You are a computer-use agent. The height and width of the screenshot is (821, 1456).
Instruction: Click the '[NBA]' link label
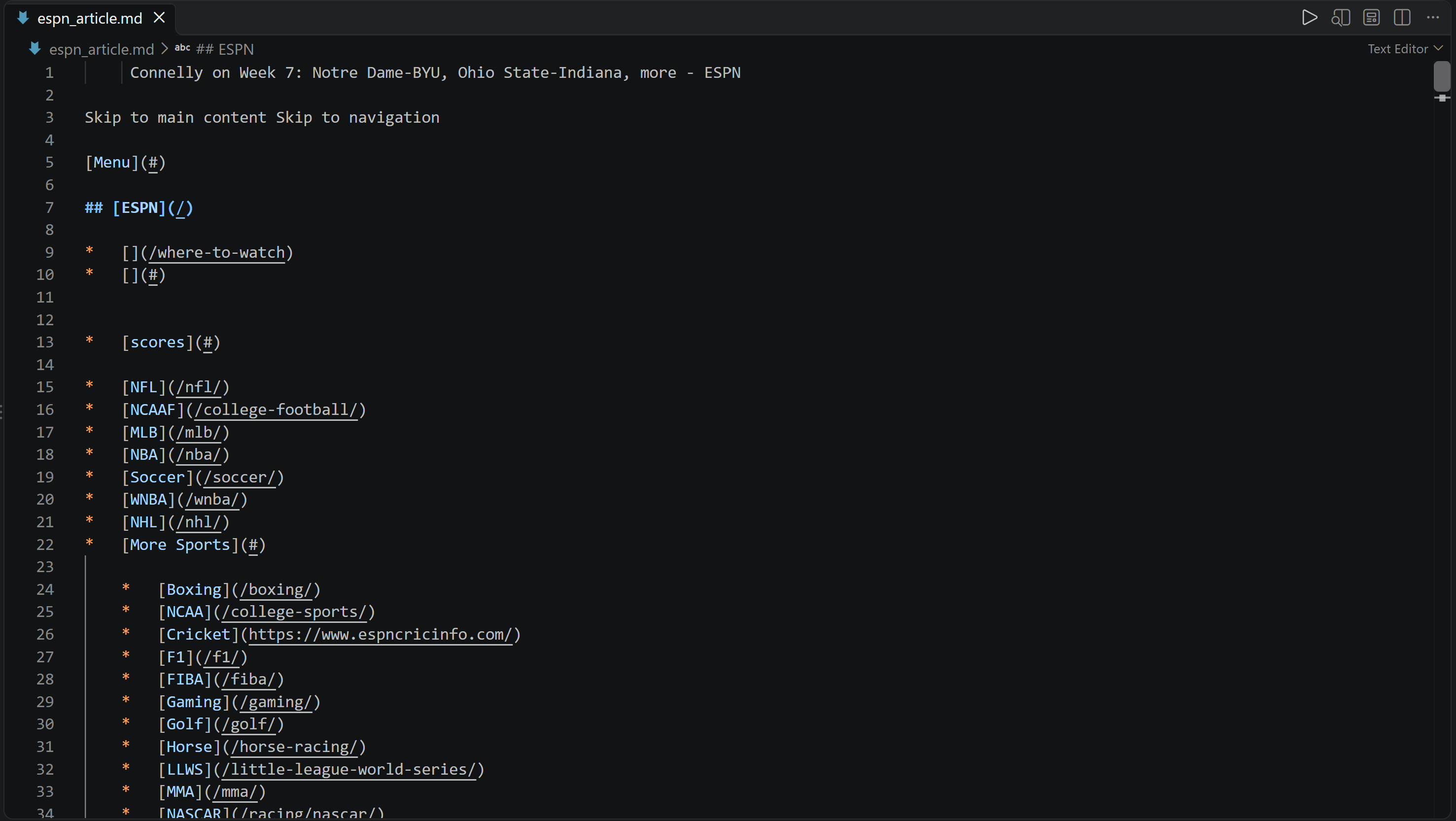coord(144,455)
